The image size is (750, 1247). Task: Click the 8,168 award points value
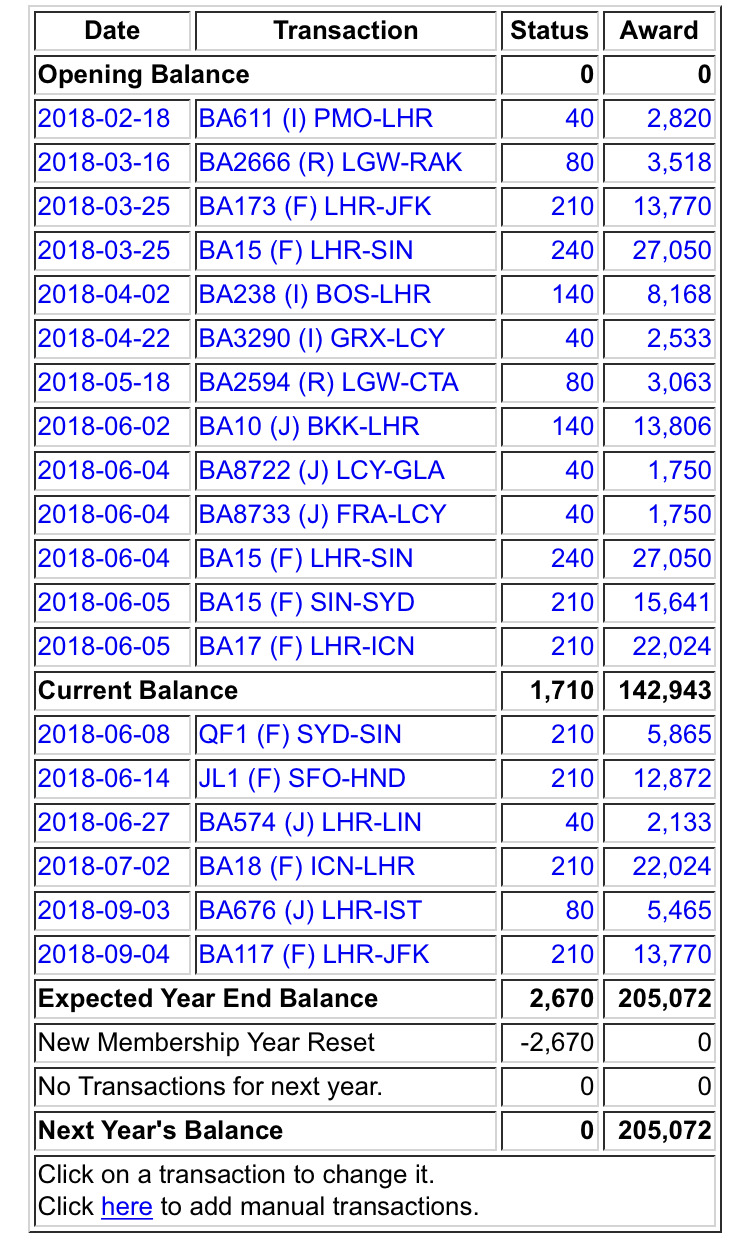[x=678, y=295]
